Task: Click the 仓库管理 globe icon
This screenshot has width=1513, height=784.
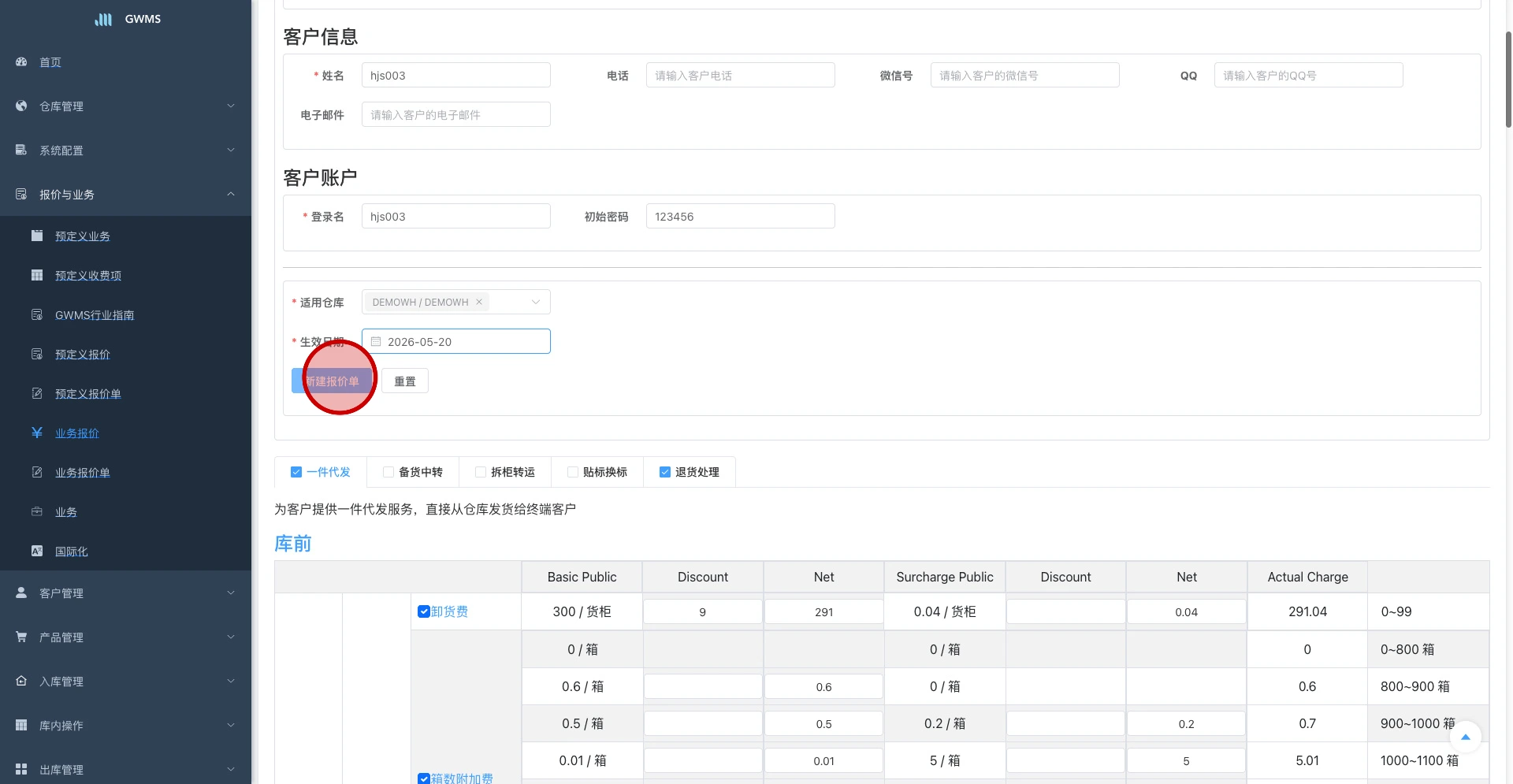Action: pos(21,106)
